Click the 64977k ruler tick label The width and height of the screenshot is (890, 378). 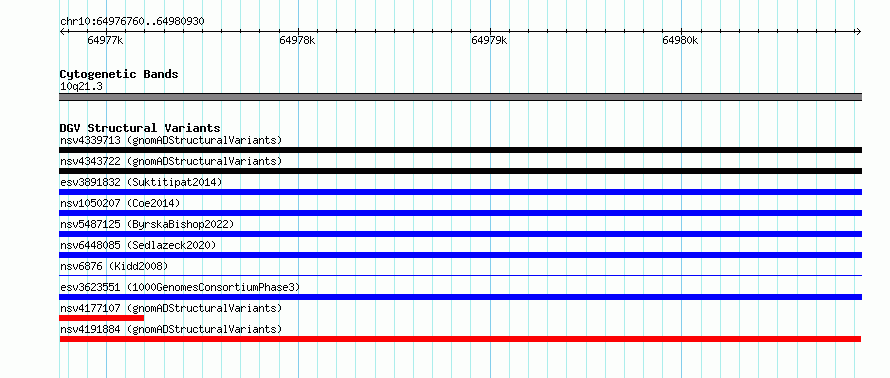click(106, 40)
